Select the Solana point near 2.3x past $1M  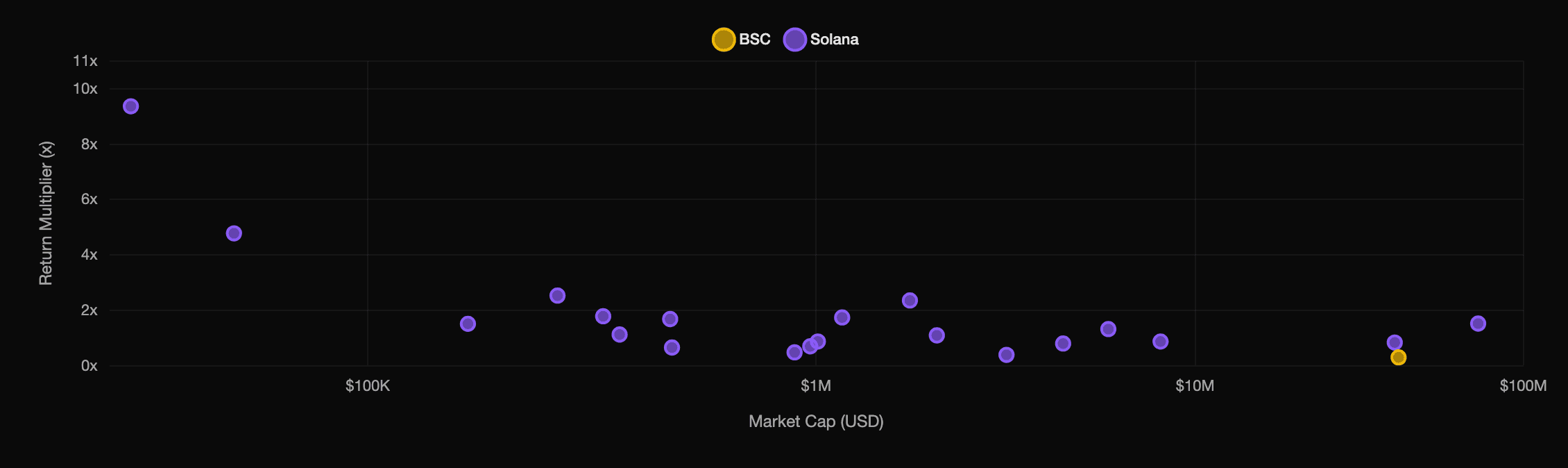point(910,301)
